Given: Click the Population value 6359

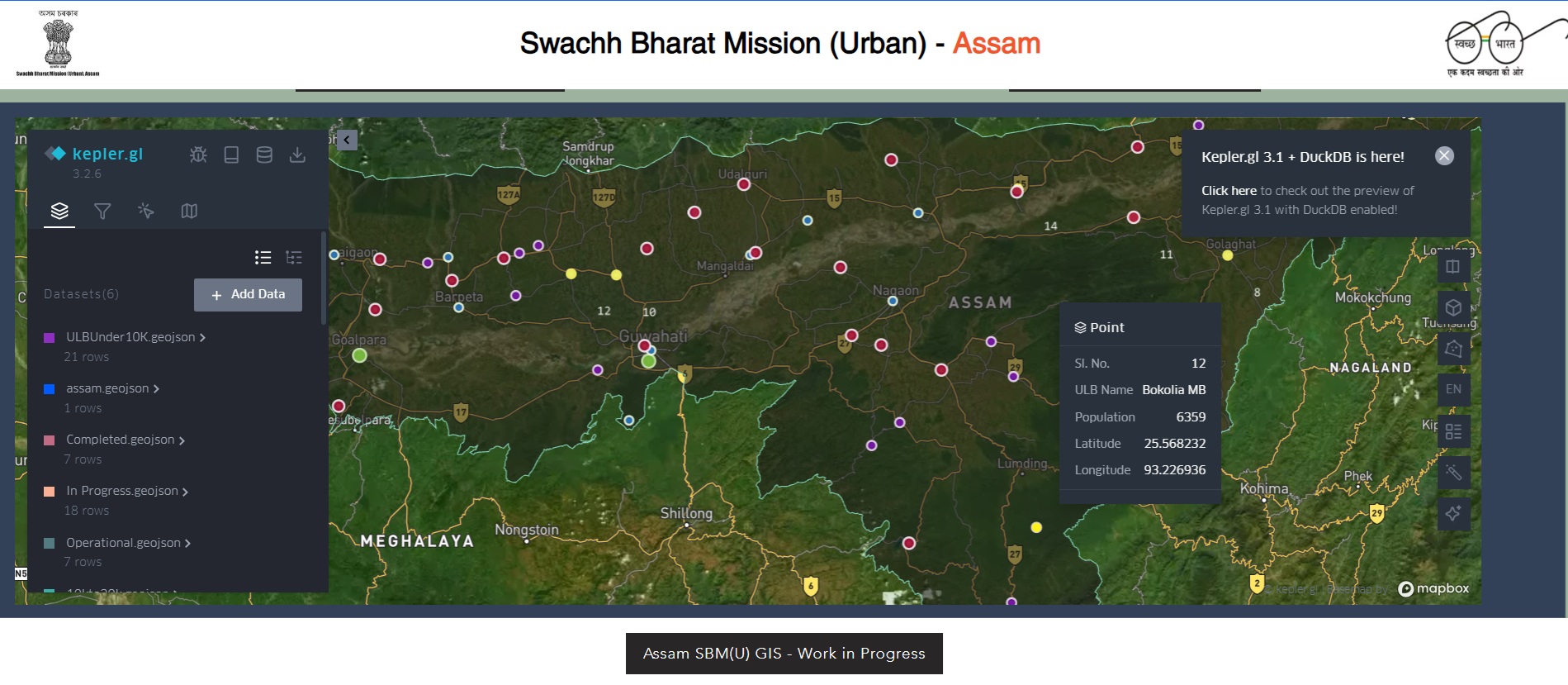Looking at the screenshot, I should click(1191, 417).
